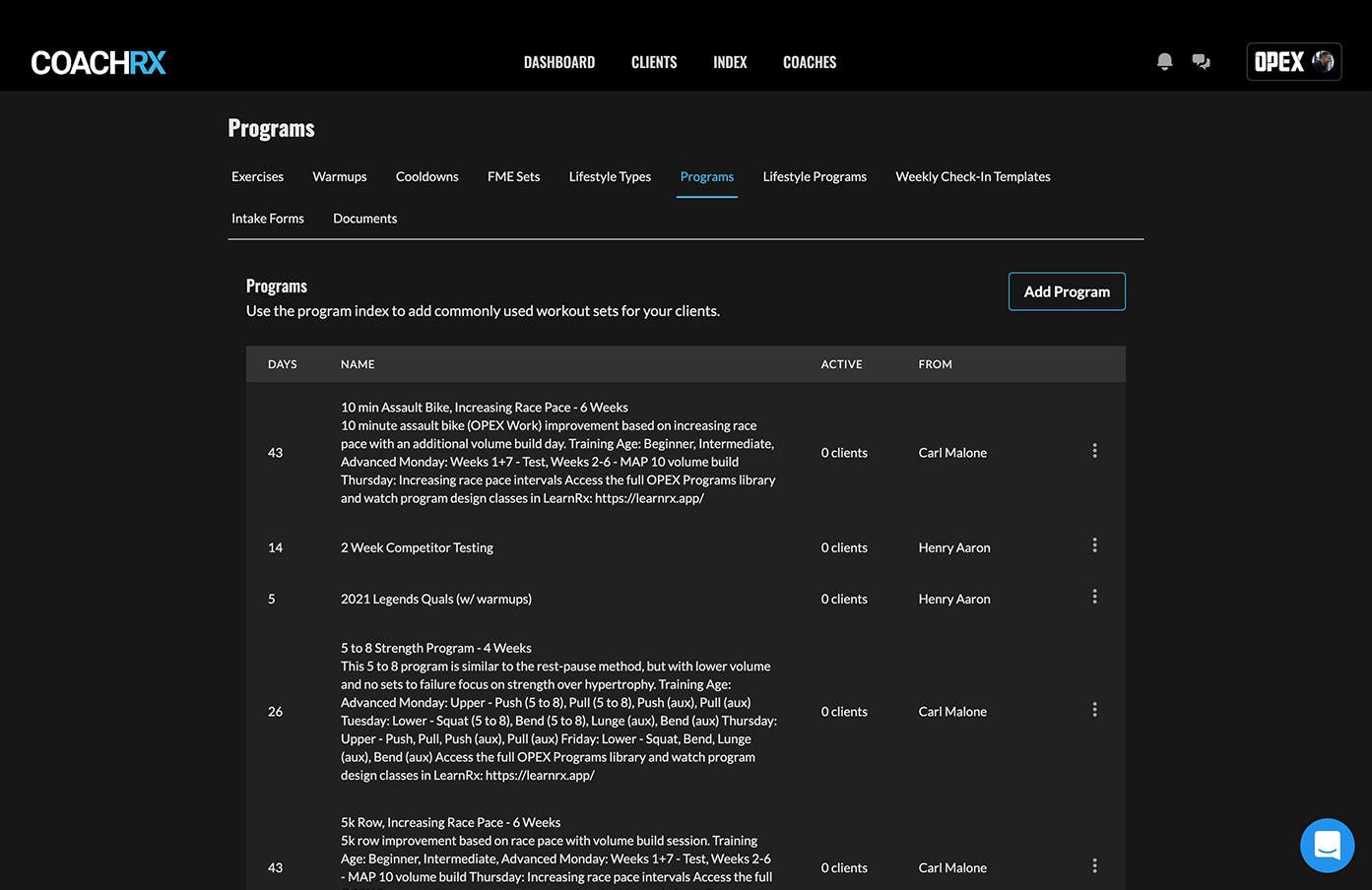Image resolution: width=1372 pixels, height=890 pixels.
Task: Click the Add Program button
Action: (1067, 291)
